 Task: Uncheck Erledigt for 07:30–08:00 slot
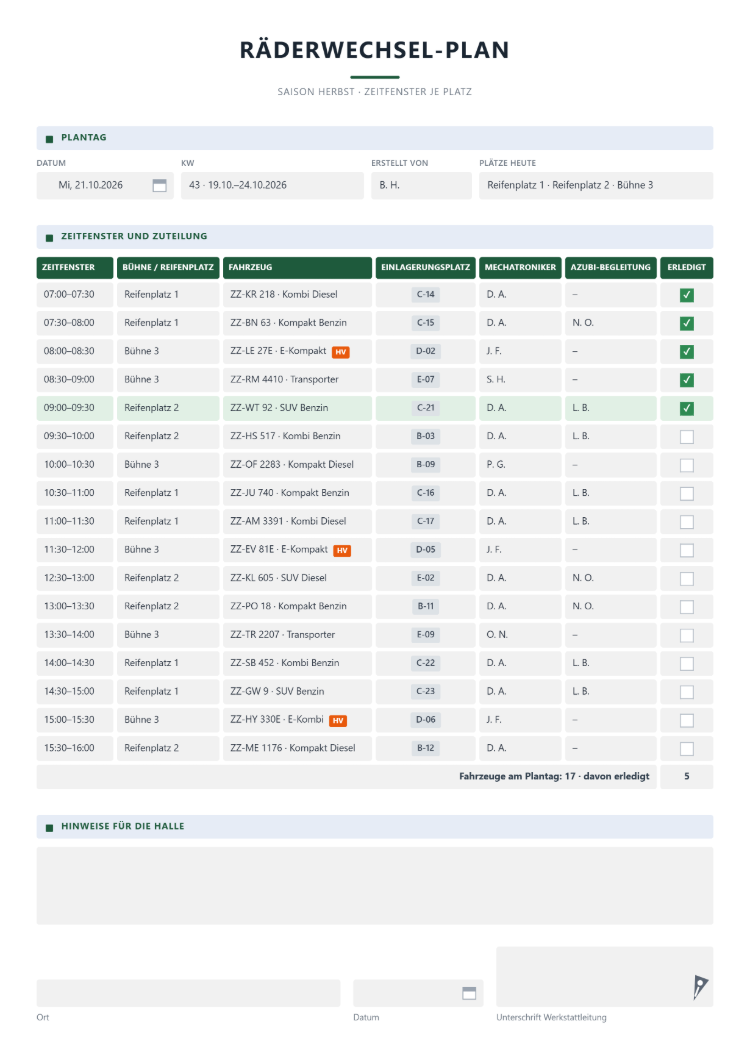[686, 323]
